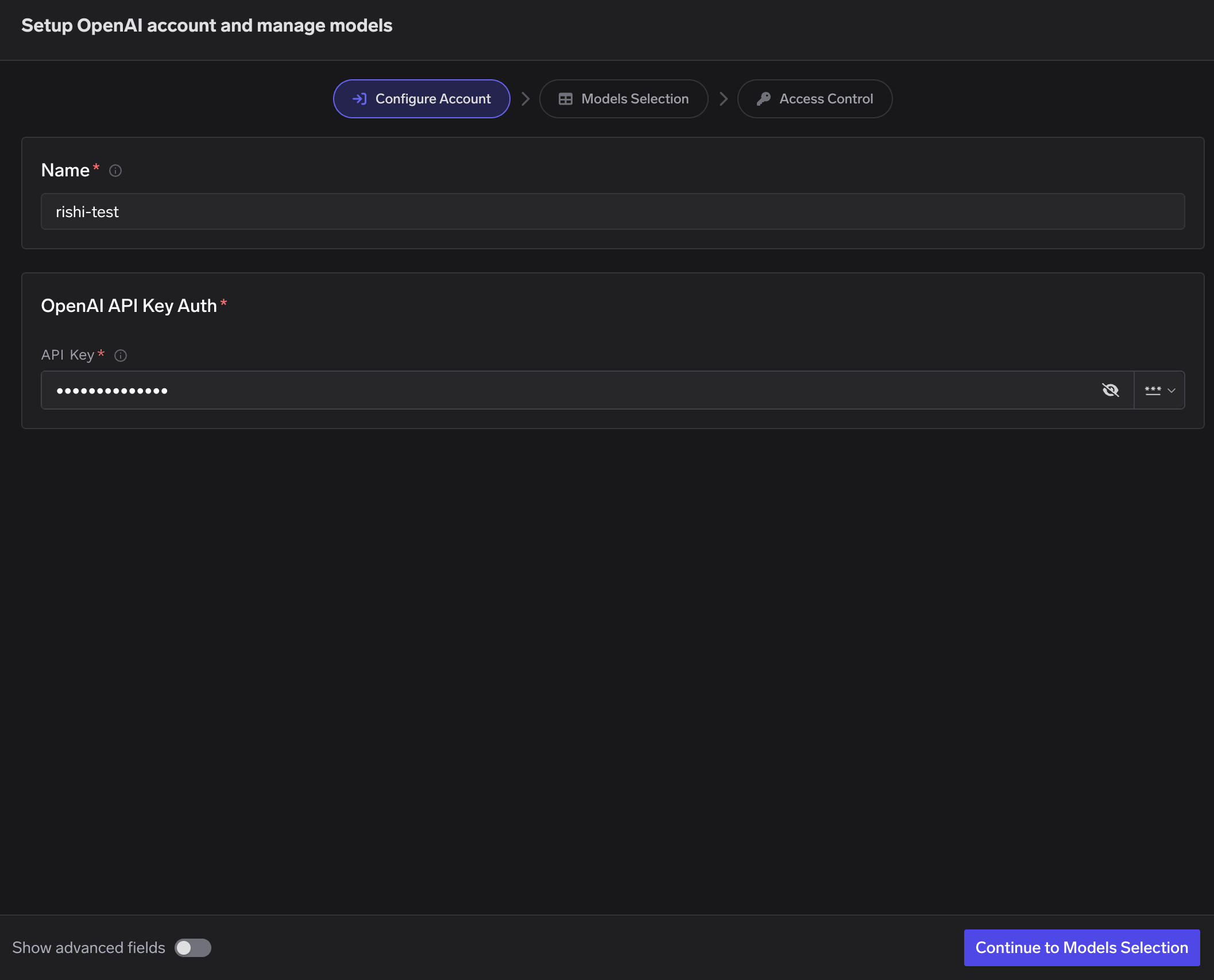Image resolution: width=1214 pixels, height=980 pixels.
Task: Click the sign-in arrow icon on Configure Account
Action: (360, 98)
